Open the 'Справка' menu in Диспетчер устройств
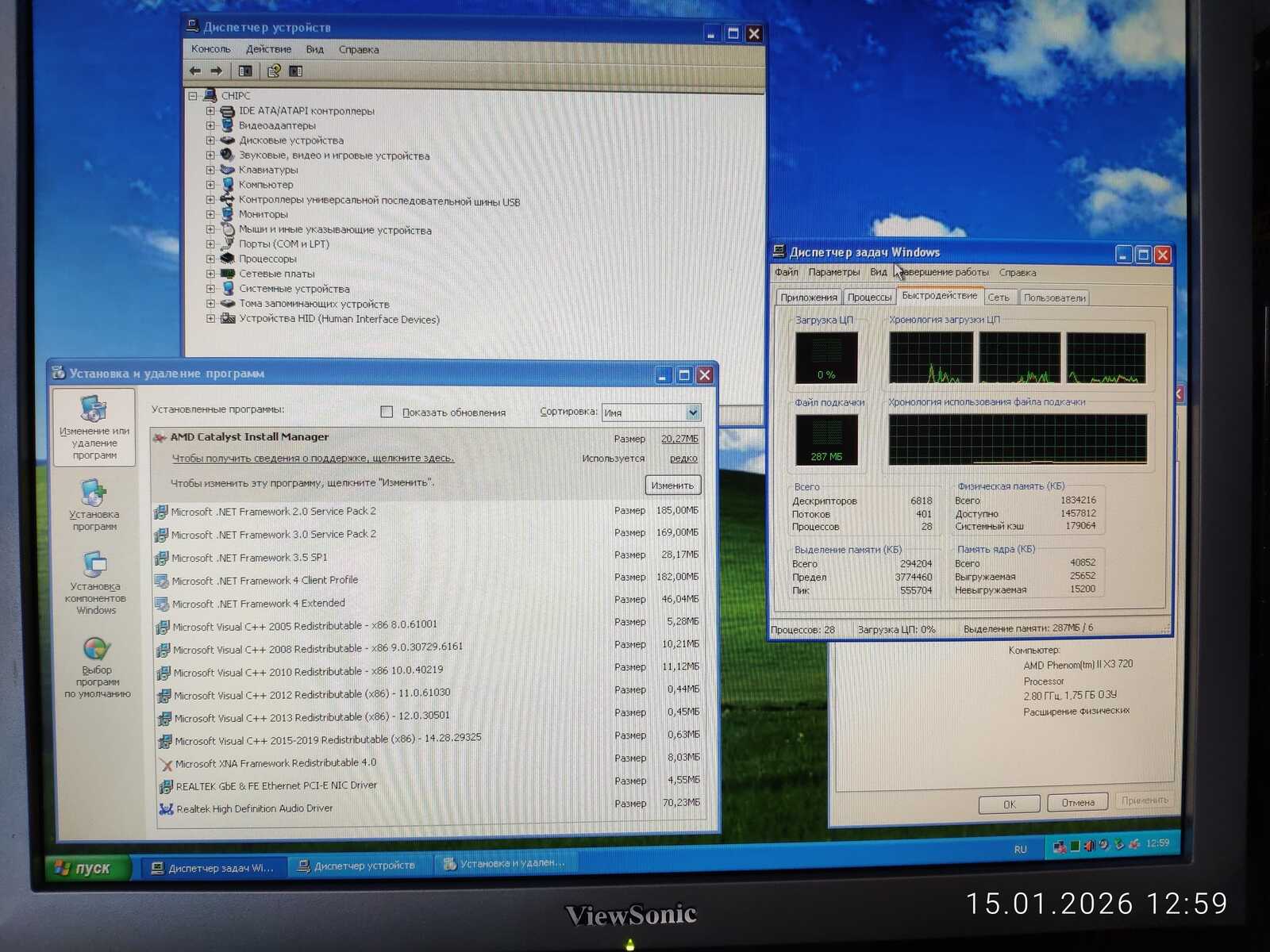 click(x=359, y=49)
